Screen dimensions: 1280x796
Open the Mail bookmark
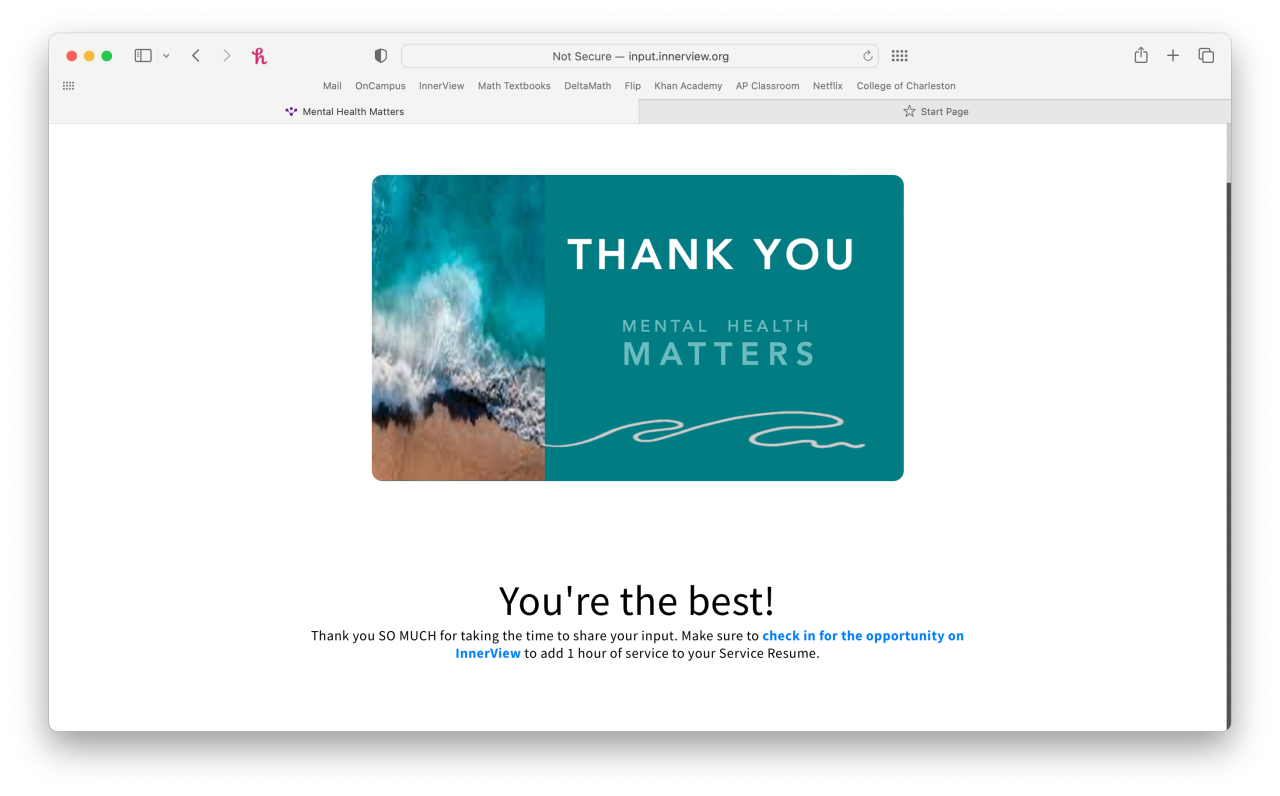coord(332,86)
